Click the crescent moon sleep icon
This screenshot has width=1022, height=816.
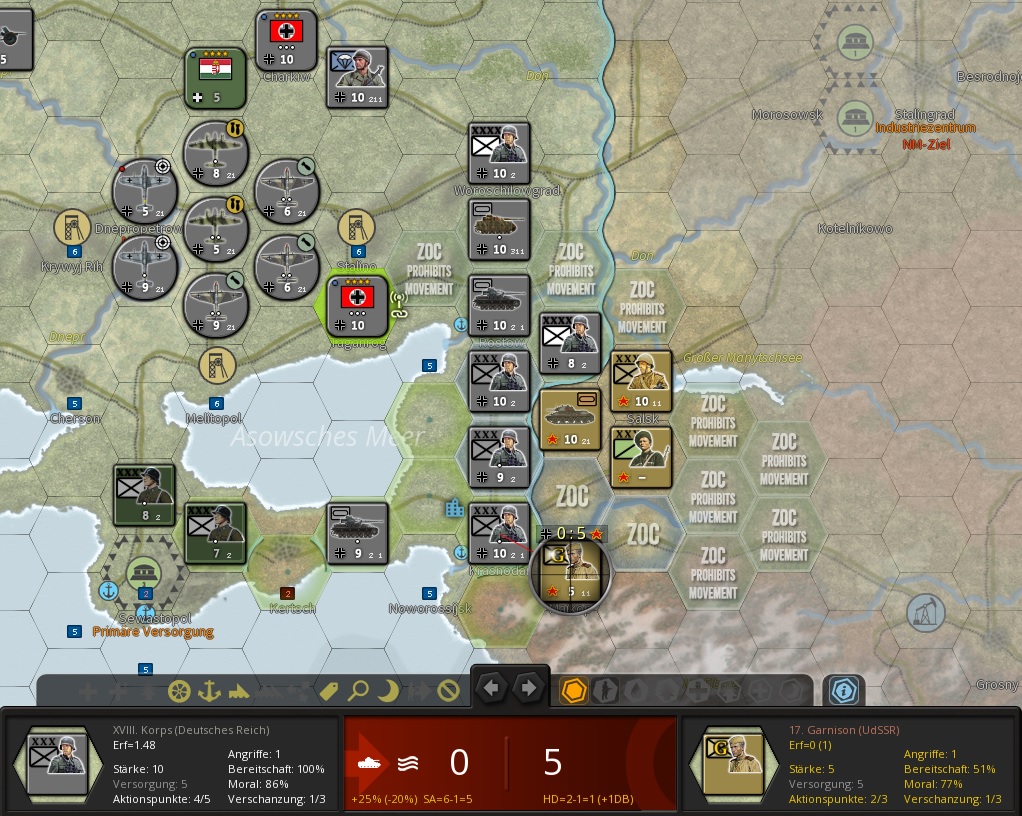[x=388, y=691]
